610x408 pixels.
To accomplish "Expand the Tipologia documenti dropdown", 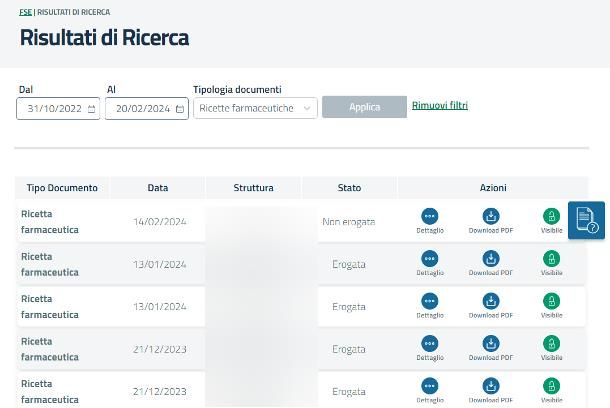I will point(255,108).
